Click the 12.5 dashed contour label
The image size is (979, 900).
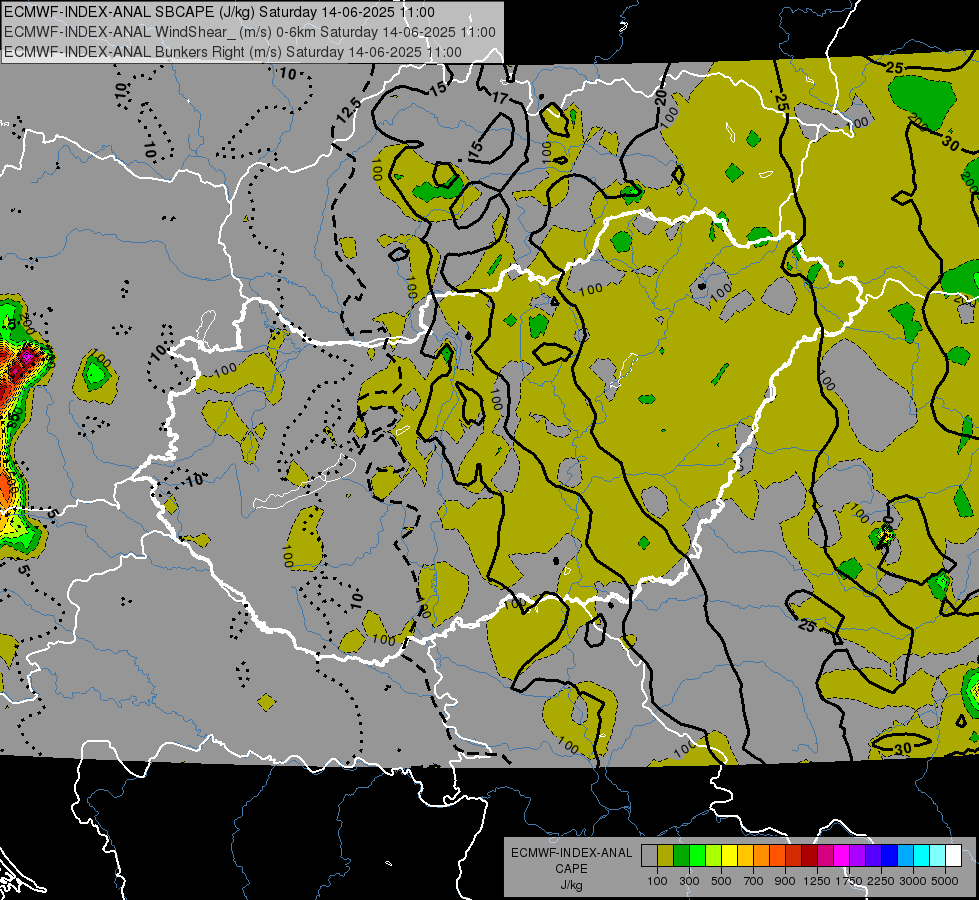[348, 111]
